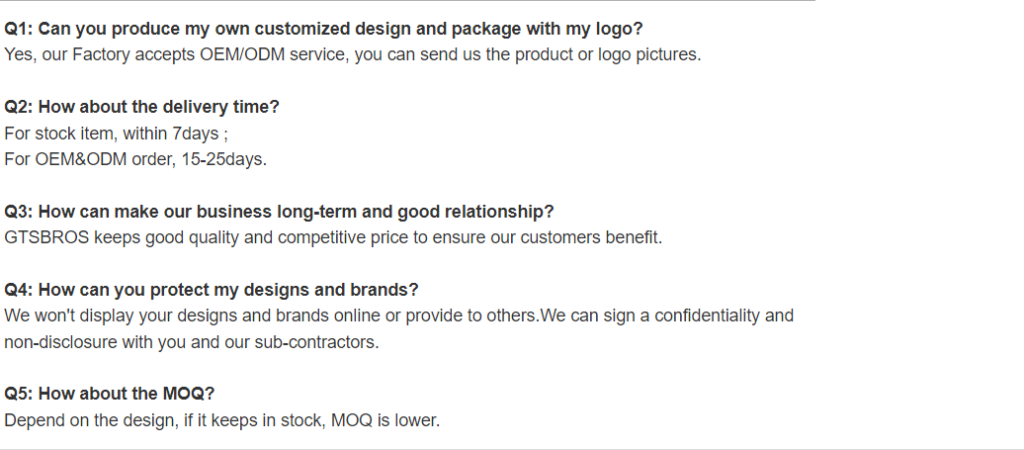This screenshot has width=1024, height=450.
Task: Click 'Depend on the design' phrase
Action: 90,421
